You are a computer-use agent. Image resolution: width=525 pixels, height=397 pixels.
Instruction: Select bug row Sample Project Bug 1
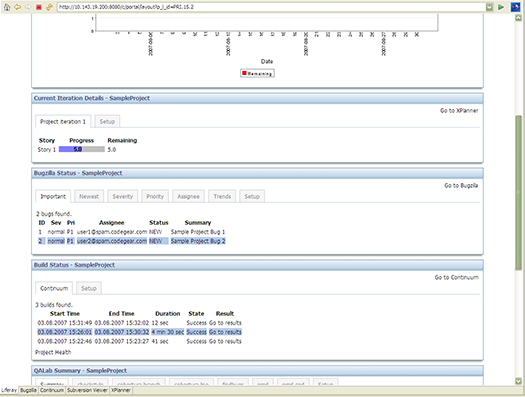pos(131,232)
